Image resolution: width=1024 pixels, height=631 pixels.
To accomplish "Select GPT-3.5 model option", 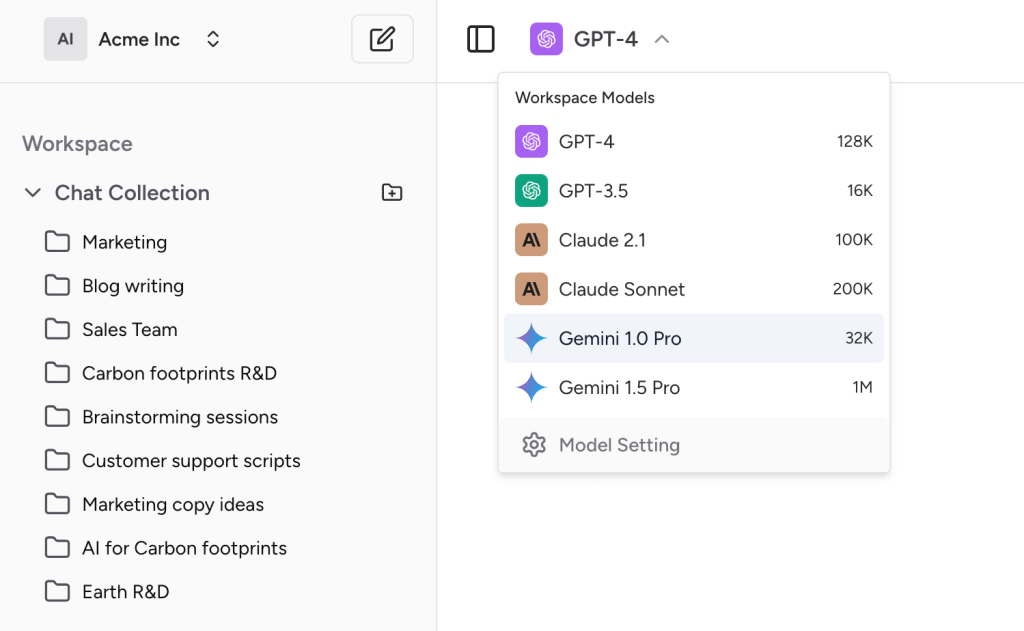I will [x=694, y=191].
